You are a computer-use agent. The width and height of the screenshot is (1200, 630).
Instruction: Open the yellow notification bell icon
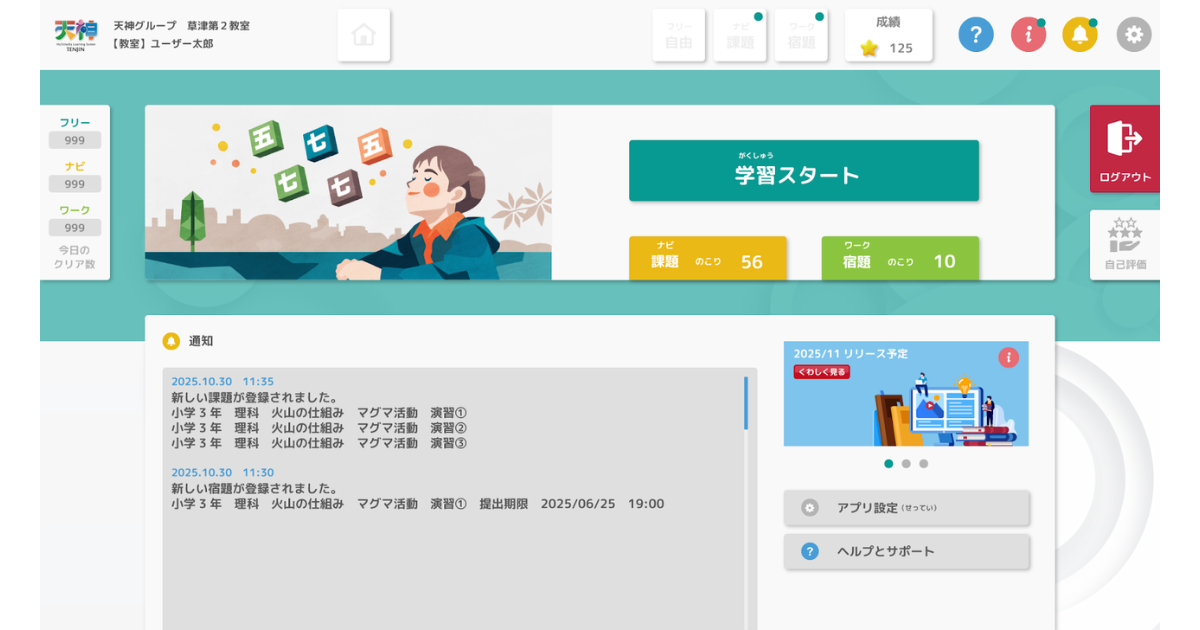pyautogui.click(x=1080, y=34)
